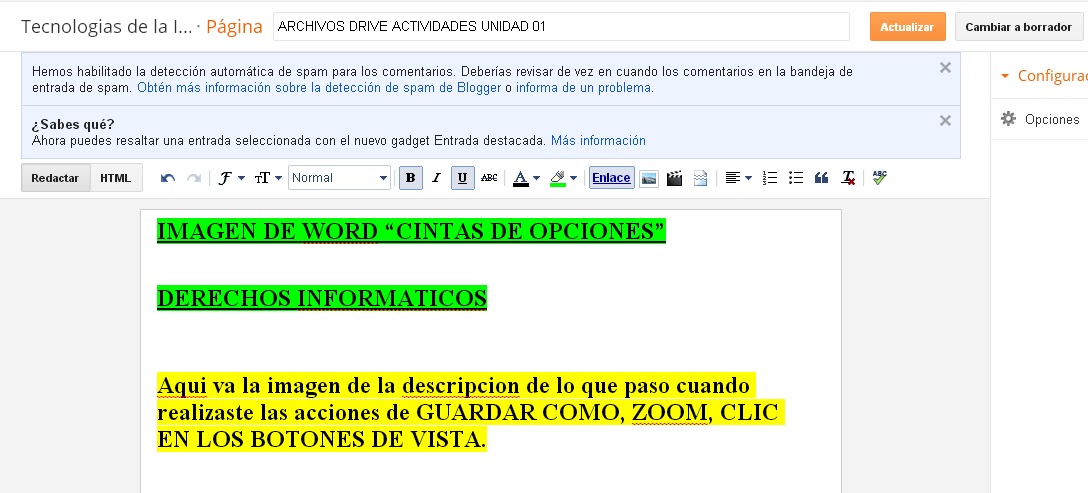Image resolution: width=1088 pixels, height=493 pixels.
Task: Open the text alignment dropdown
Action: pos(738,178)
